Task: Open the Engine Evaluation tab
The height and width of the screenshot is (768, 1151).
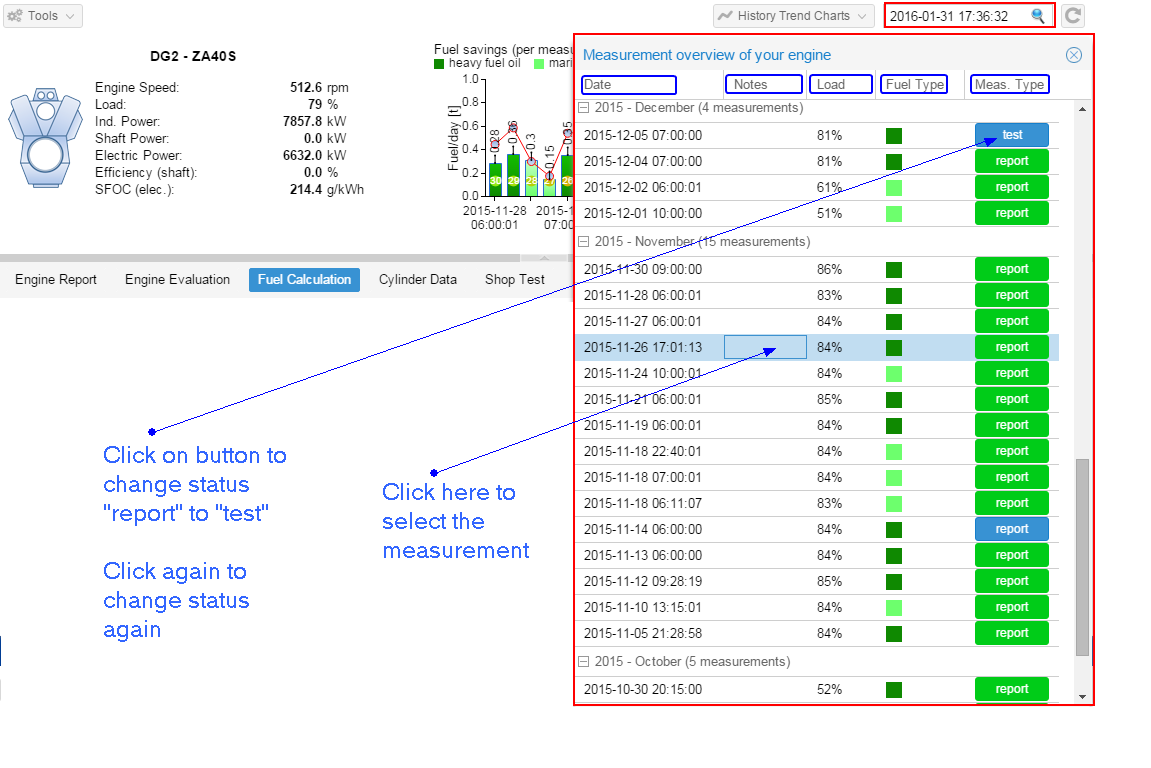Action: (177, 280)
